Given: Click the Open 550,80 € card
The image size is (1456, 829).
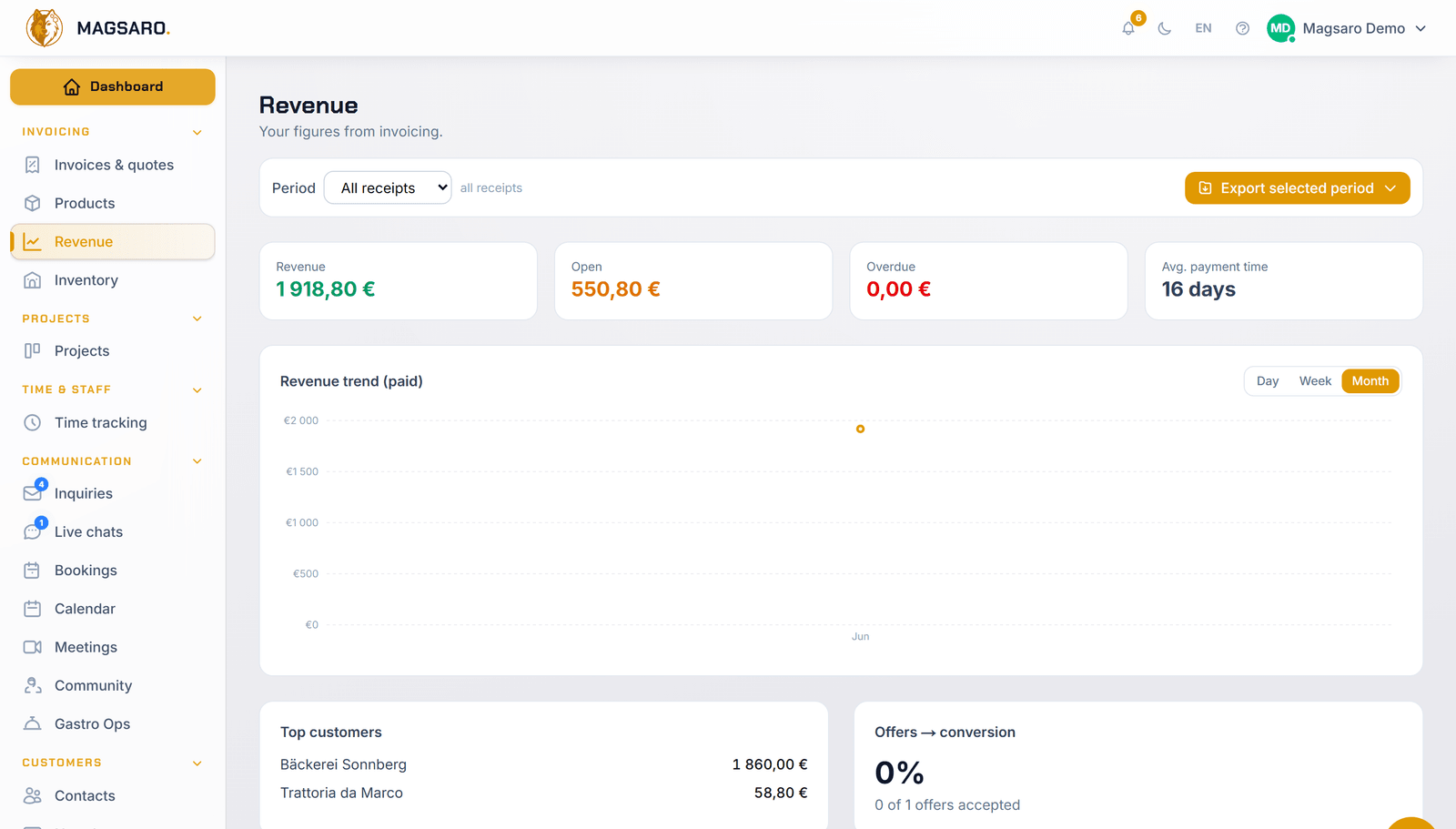Looking at the screenshot, I should pos(693,281).
